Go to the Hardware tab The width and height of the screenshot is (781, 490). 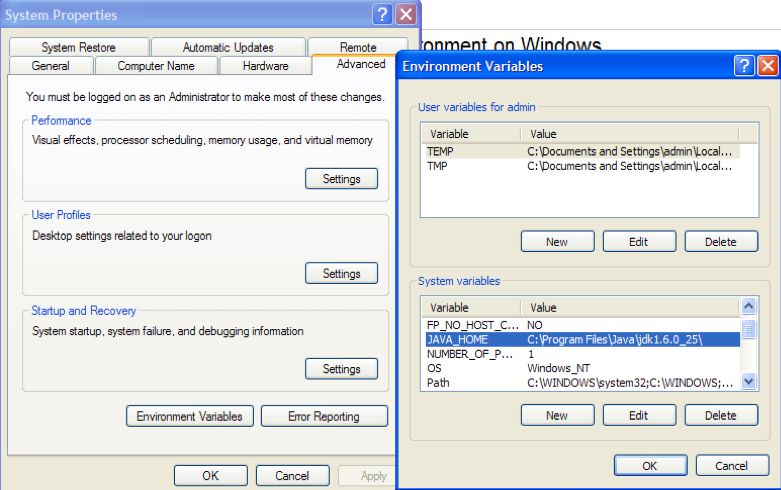tap(265, 66)
